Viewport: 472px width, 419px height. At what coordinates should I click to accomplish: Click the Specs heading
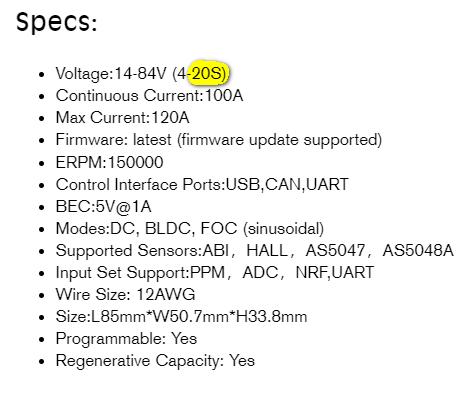coord(56,22)
